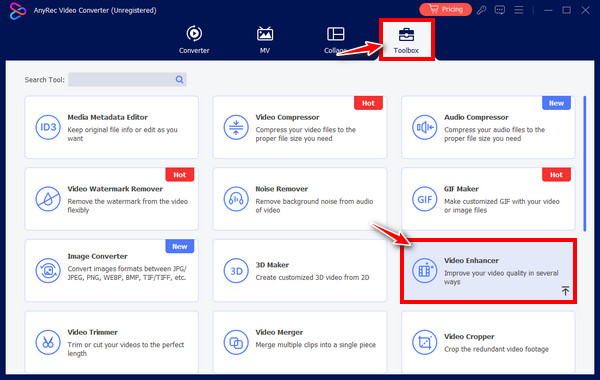Image resolution: width=600 pixels, height=380 pixels.
Task: Open the Image Converter title
Action: (97, 256)
